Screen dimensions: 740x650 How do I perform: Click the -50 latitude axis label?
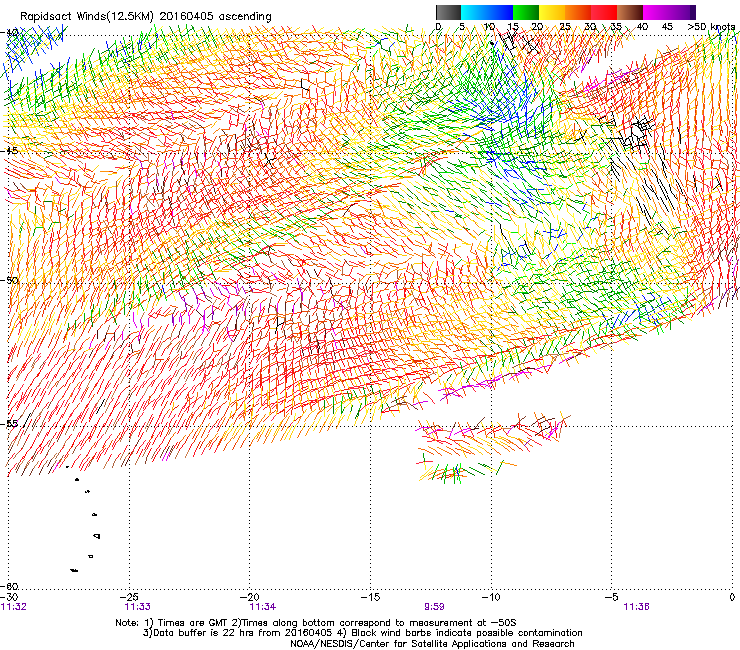click(x=9, y=280)
